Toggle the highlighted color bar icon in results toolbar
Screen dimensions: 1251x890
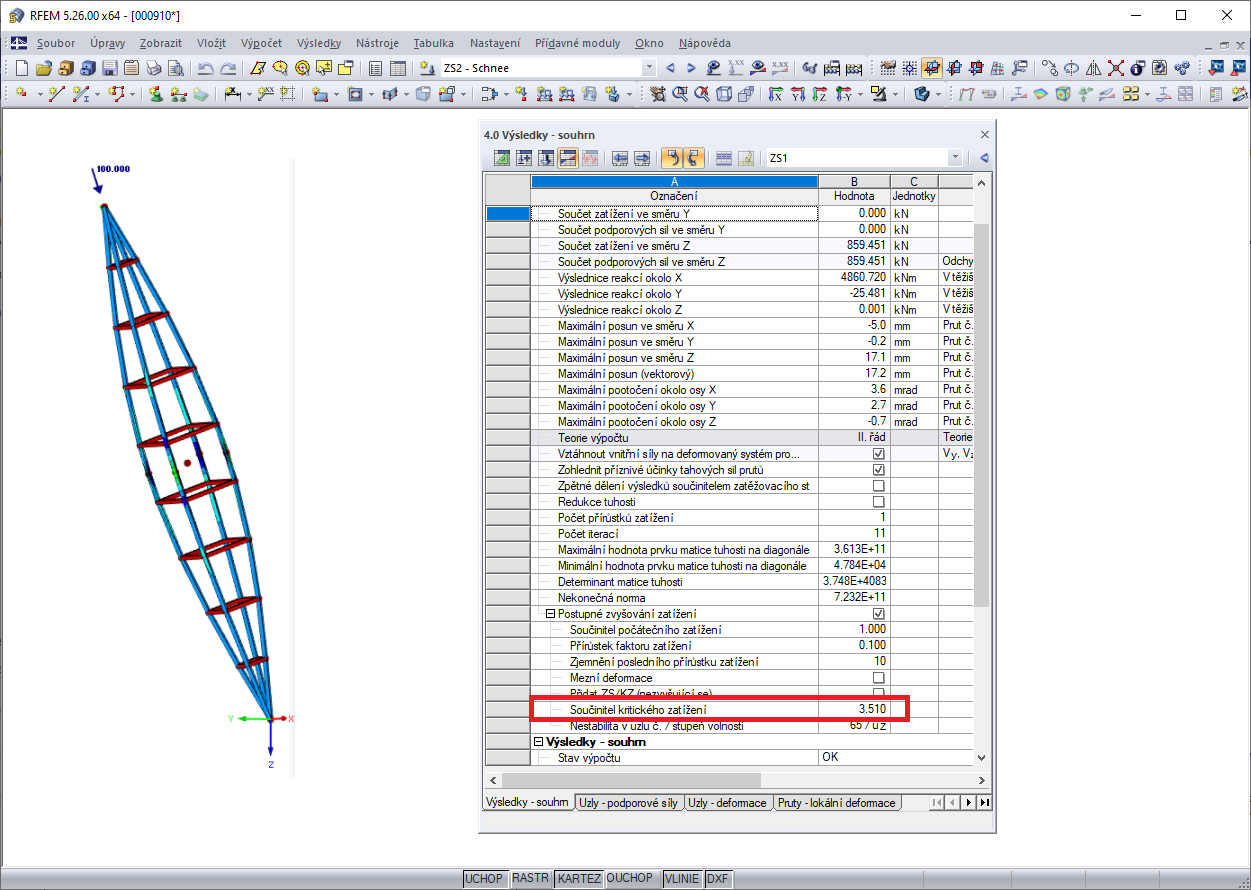click(x=568, y=158)
